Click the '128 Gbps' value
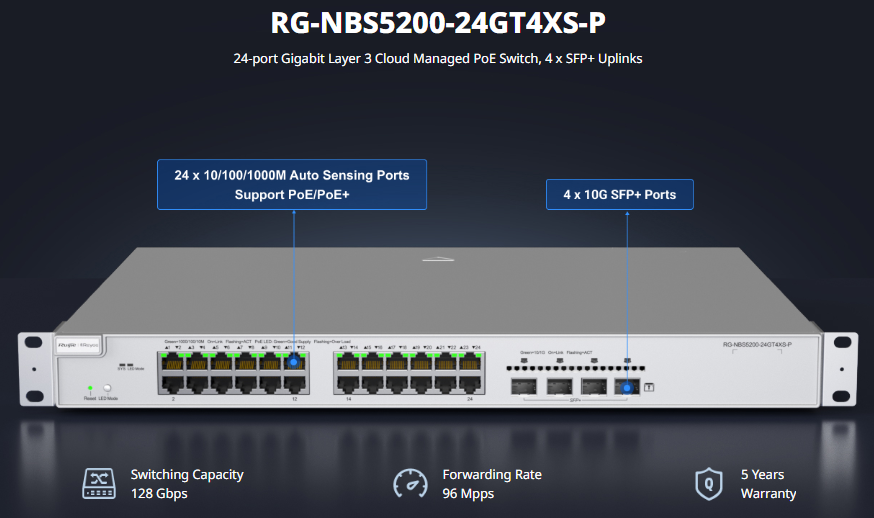The height and width of the screenshot is (518, 874). (159, 493)
